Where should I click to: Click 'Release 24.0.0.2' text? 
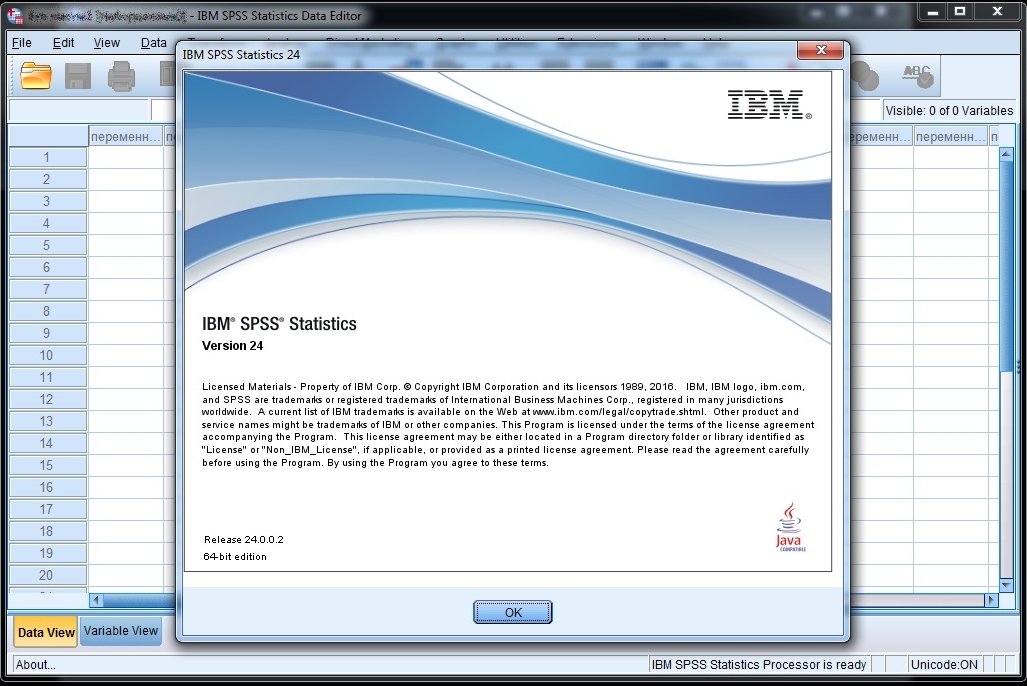pyautogui.click(x=244, y=540)
